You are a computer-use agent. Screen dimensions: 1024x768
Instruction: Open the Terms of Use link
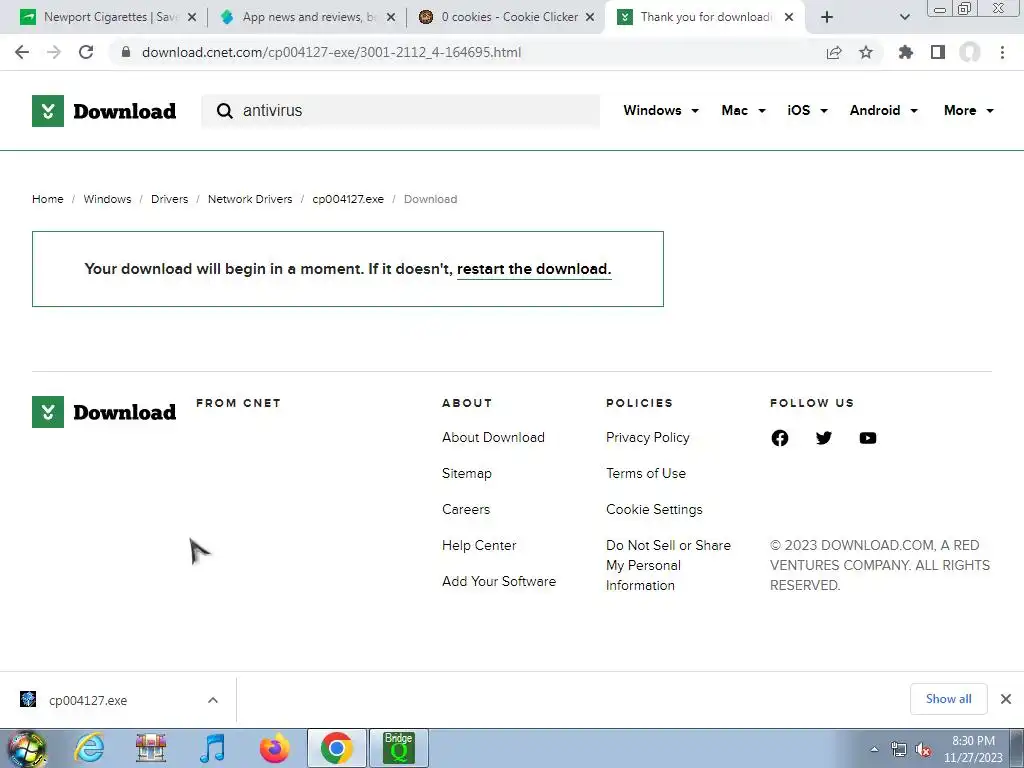point(645,473)
